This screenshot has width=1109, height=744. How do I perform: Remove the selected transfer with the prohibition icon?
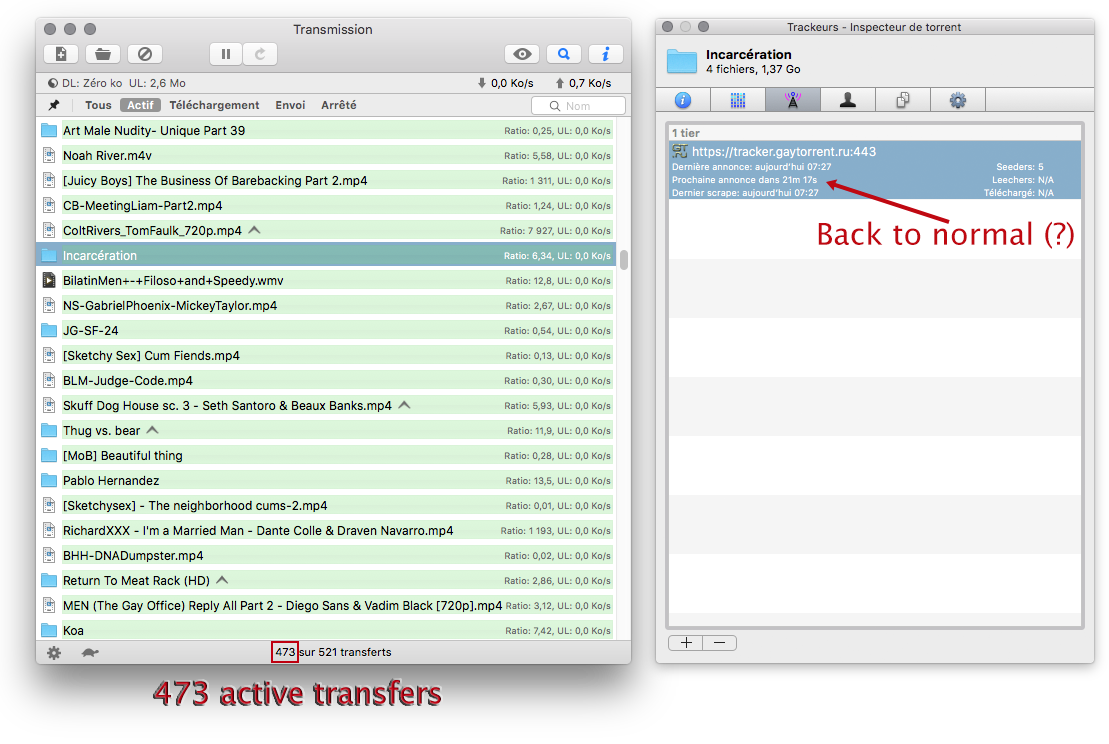coord(145,55)
